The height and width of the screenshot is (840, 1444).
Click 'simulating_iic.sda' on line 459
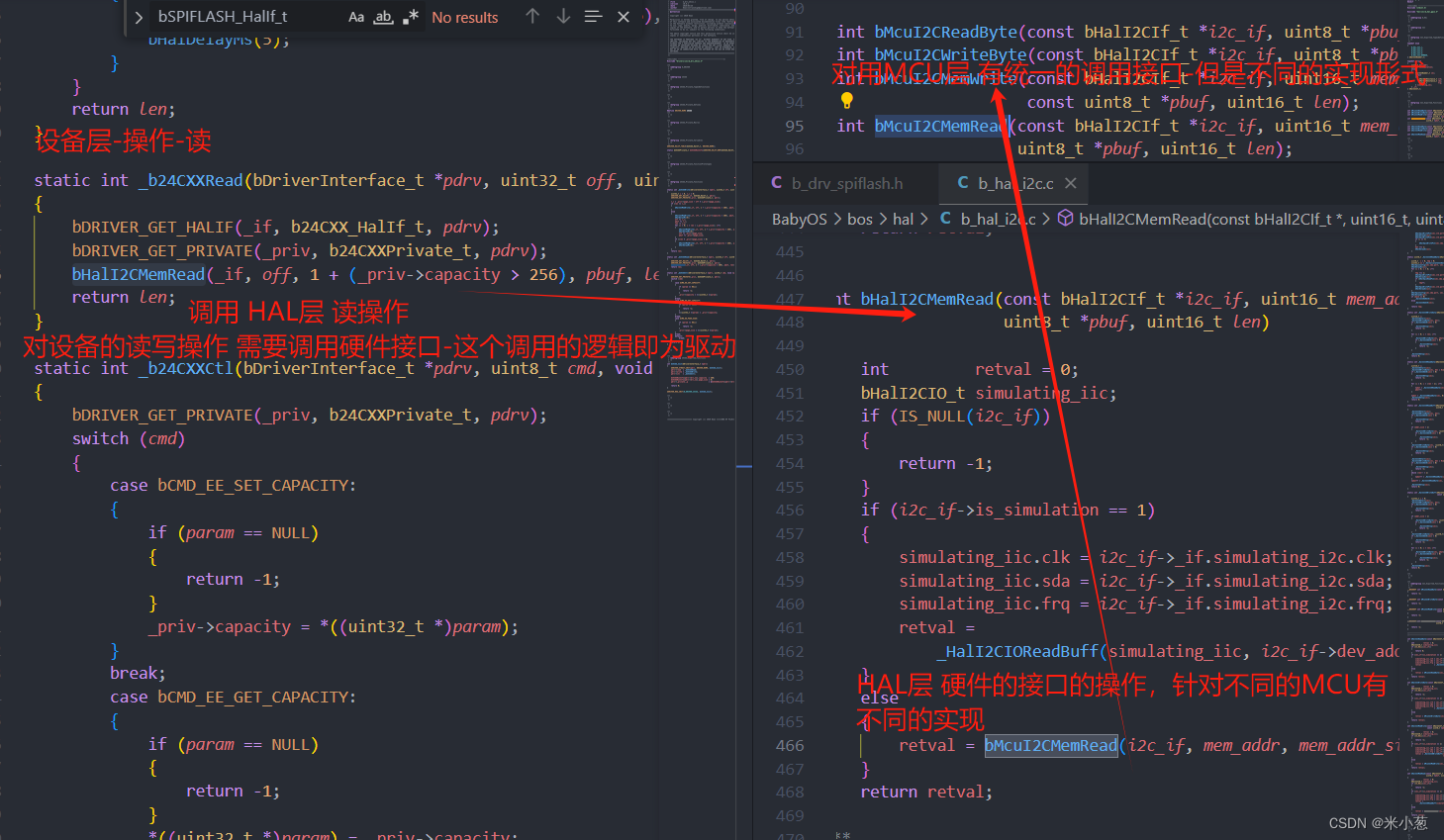(985, 581)
